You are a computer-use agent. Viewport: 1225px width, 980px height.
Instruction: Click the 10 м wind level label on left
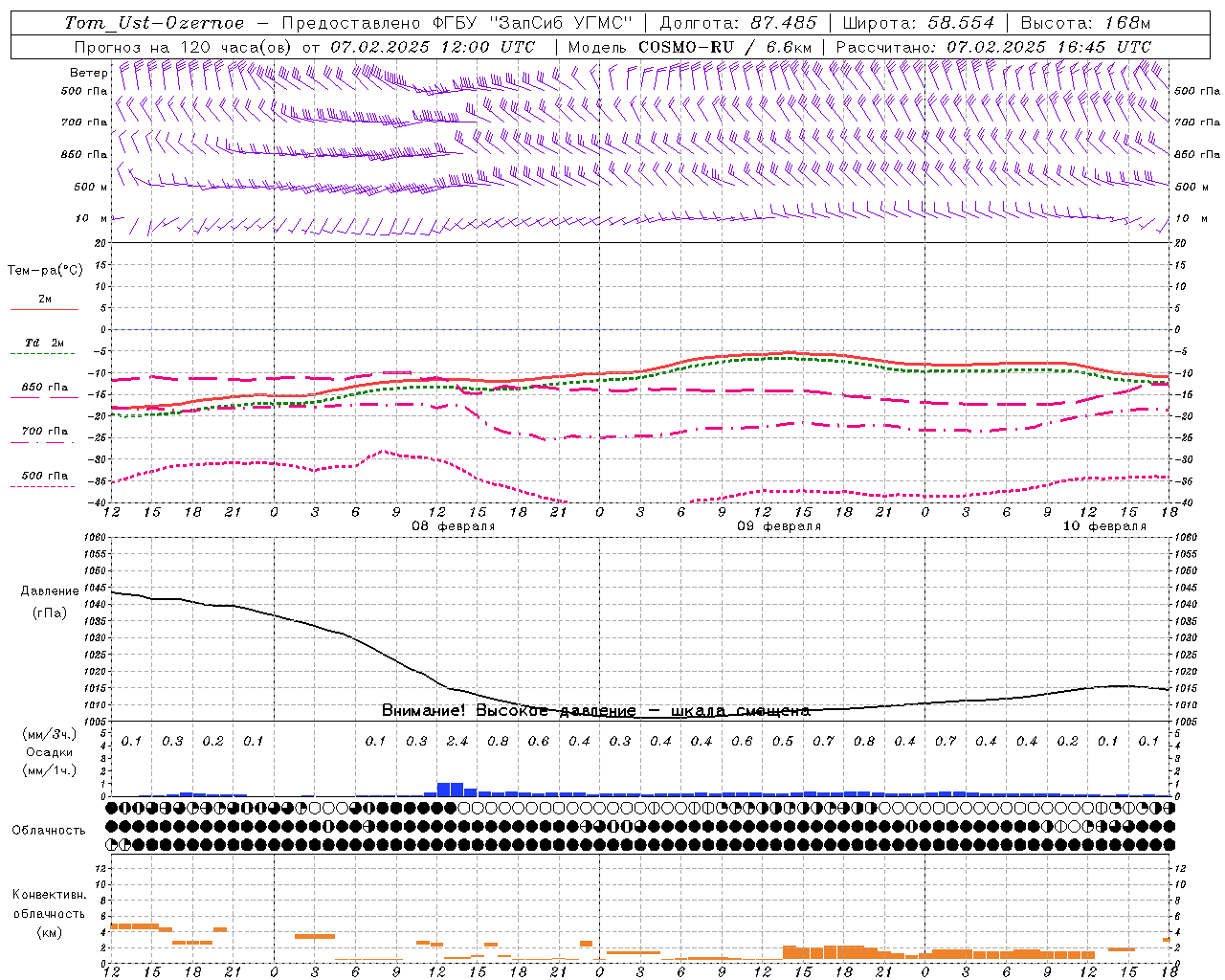tap(92, 219)
